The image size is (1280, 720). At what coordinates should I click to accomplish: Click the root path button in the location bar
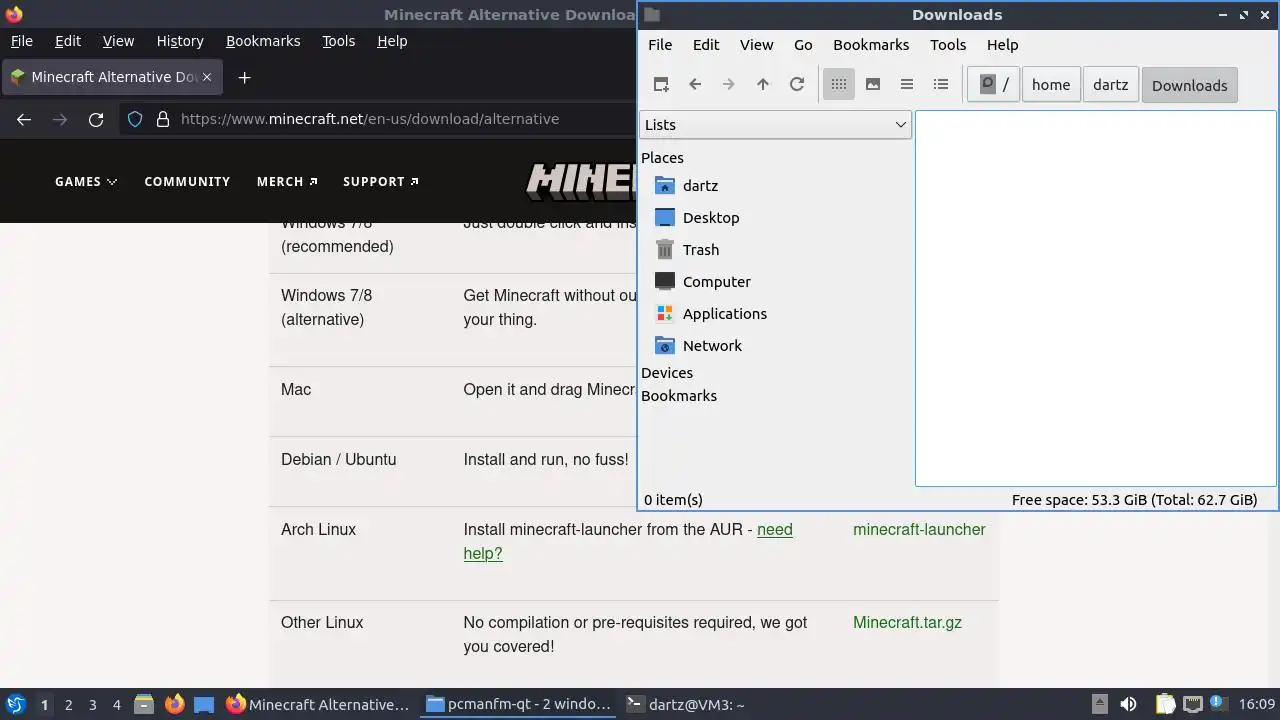[993, 85]
